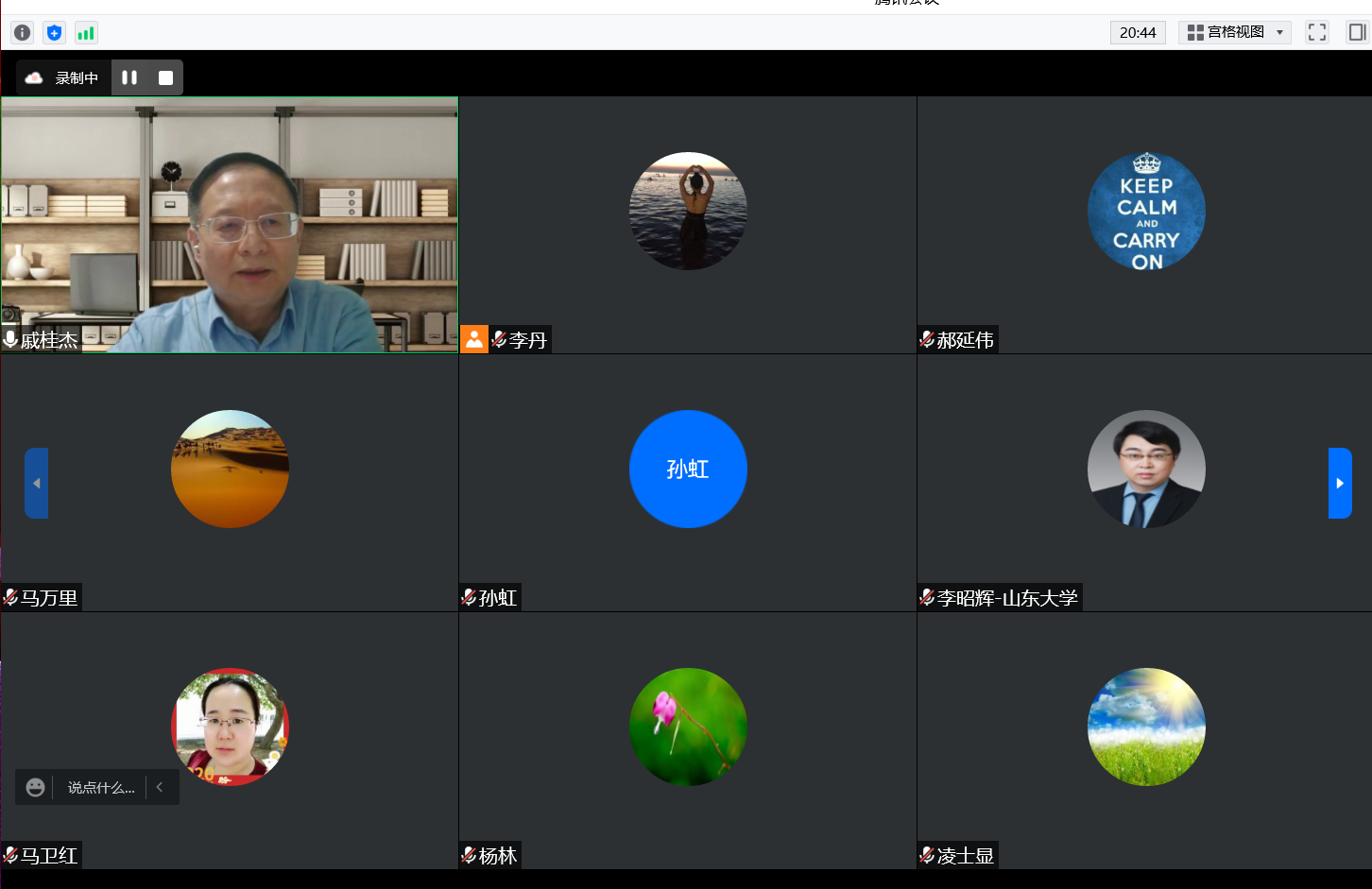Click the microphone icon next to 戚桂杰
1372x889 pixels.
11,339
